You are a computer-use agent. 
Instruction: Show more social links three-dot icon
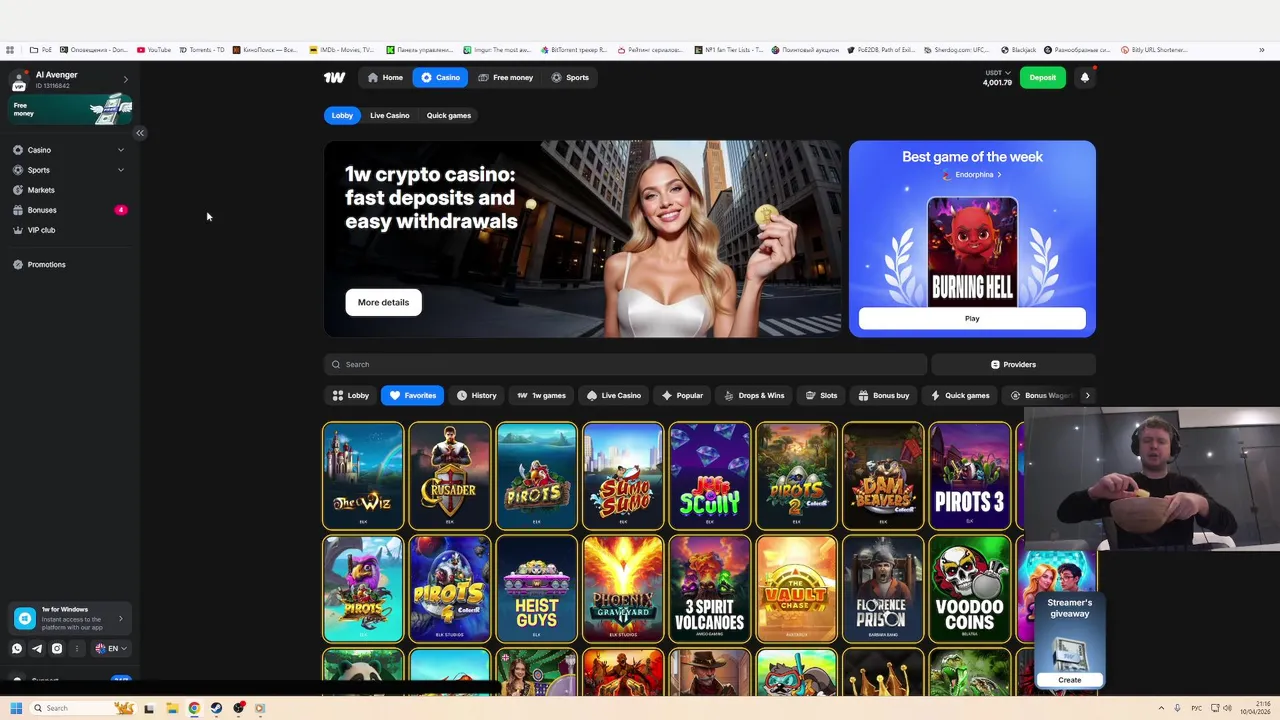tap(77, 648)
